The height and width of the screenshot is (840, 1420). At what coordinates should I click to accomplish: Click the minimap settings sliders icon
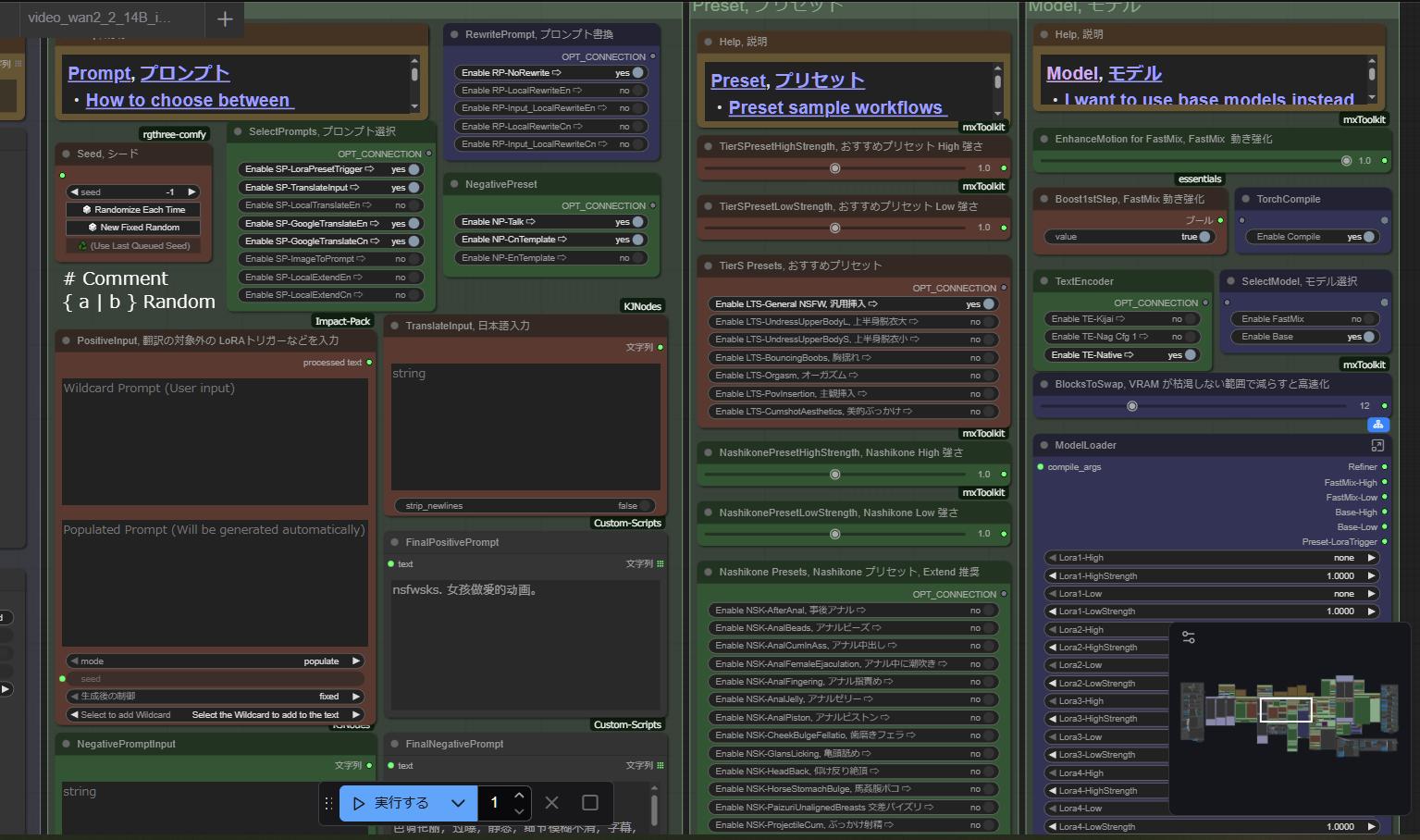pyautogui.click(x=1189, y=637)
